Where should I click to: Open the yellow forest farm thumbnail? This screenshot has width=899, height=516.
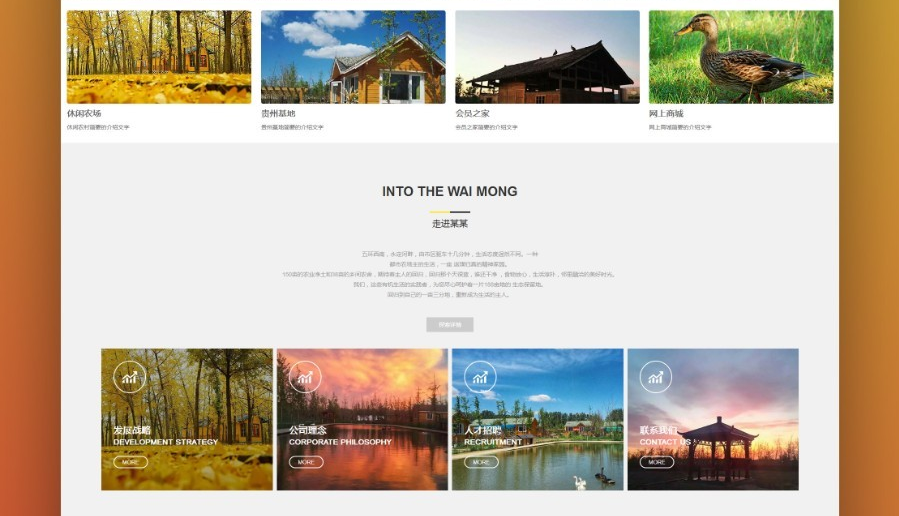click(x=159, y=57)
